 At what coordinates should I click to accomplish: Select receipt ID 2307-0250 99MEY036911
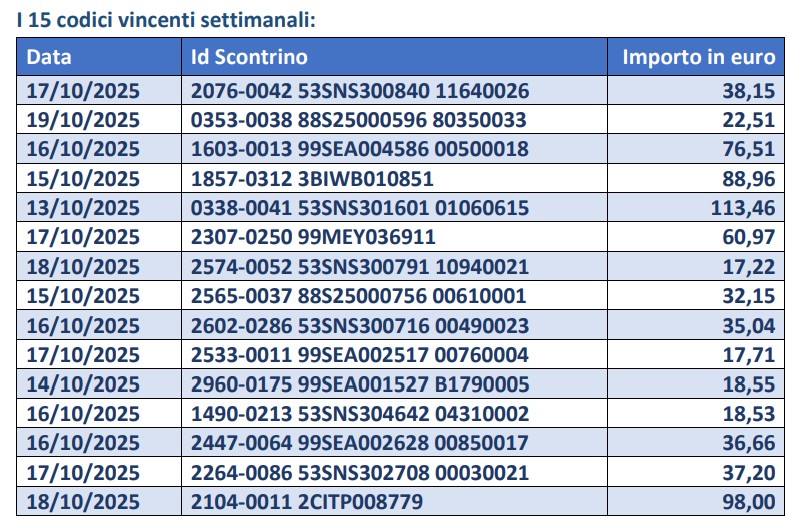click(x=313, y=236)
